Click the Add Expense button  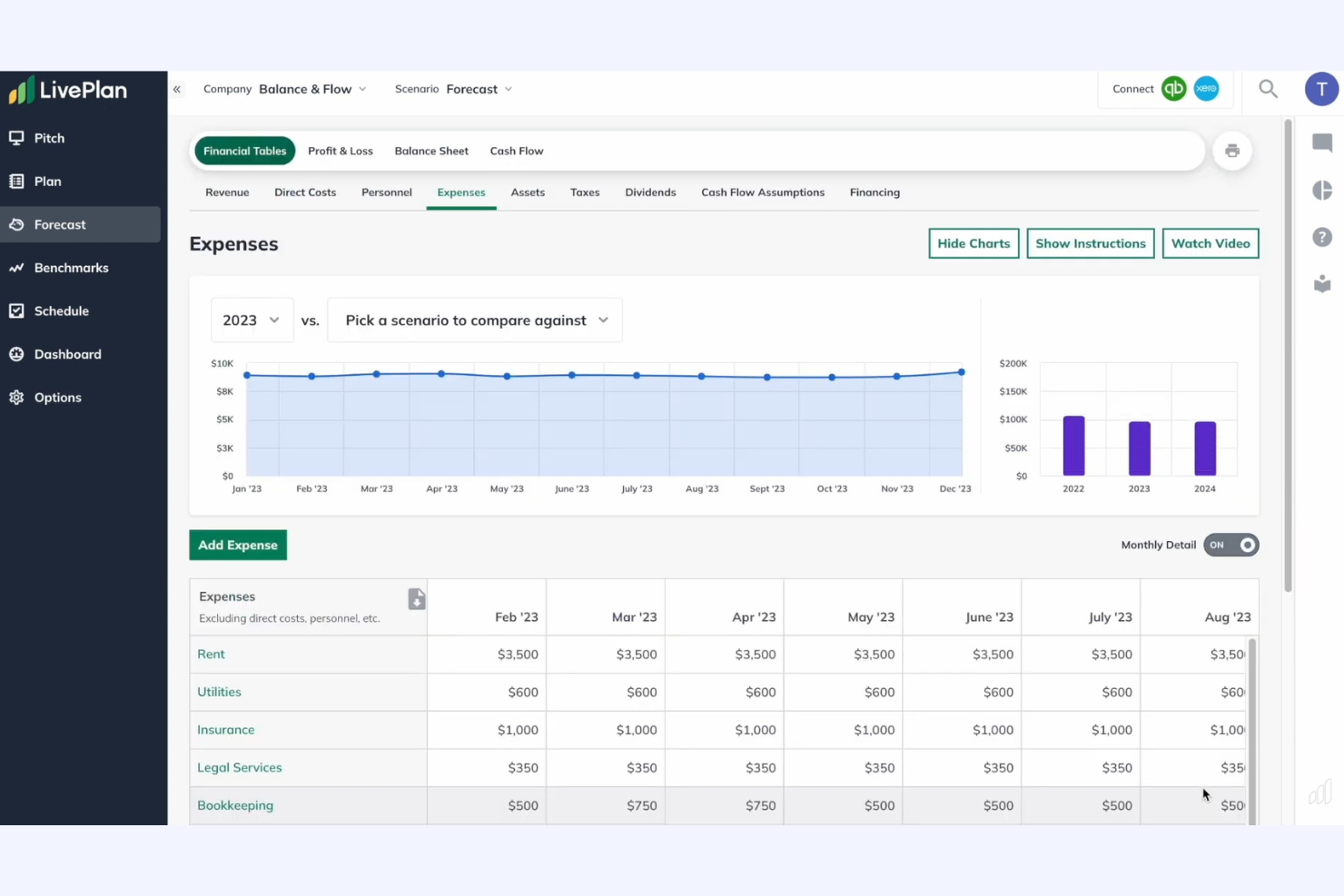click(237, 545)
